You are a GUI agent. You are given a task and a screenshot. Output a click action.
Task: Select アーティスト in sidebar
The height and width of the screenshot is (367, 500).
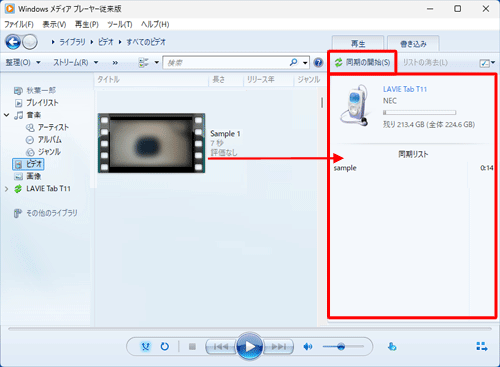47,127
